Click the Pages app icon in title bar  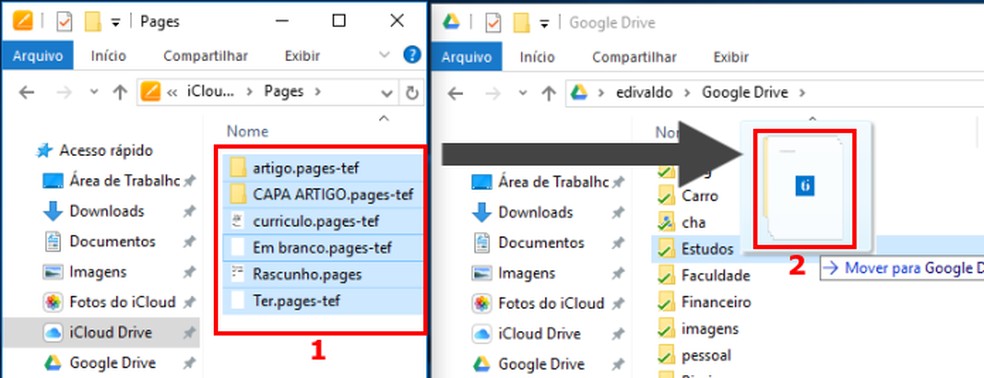pyautogui.click(x=22, y=21)
